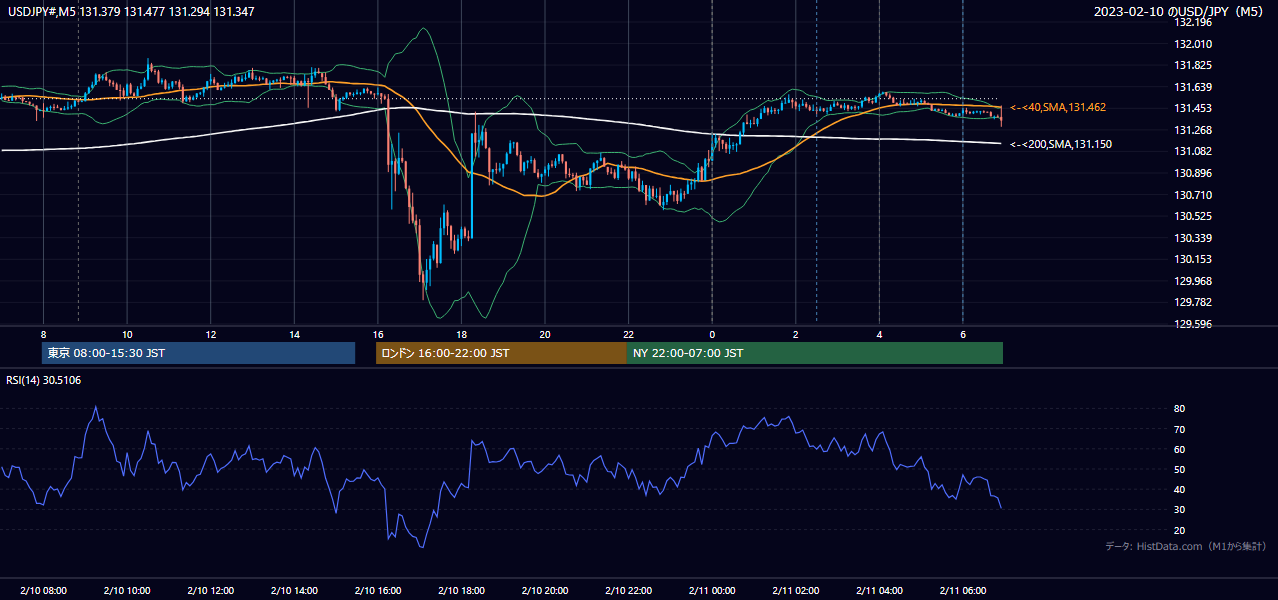Click price axis value 129.596
The height and width of the screenshot is (600, 1278).
click(1193, 324)
